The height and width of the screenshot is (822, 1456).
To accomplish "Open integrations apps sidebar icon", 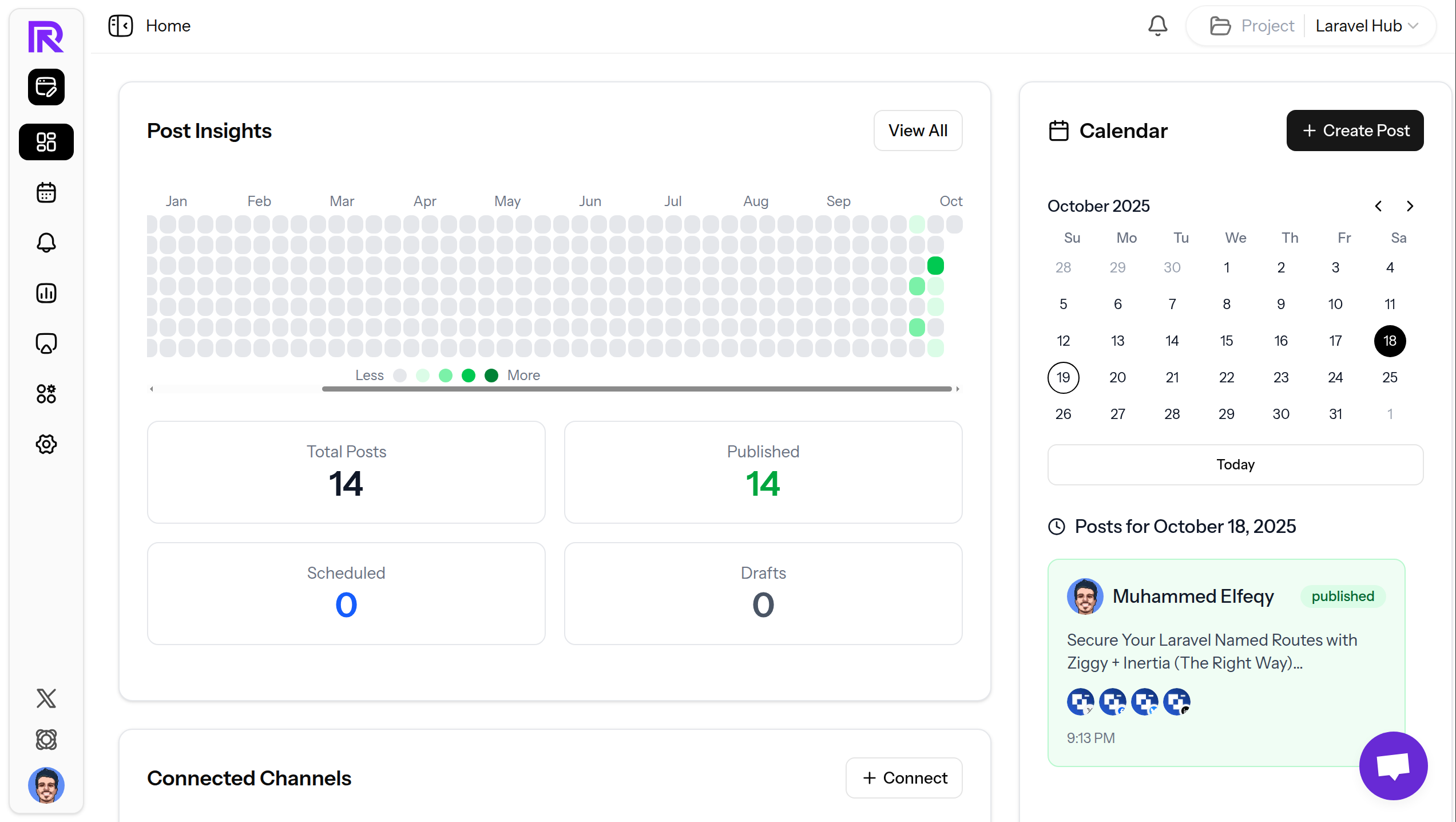I will 46,394.
